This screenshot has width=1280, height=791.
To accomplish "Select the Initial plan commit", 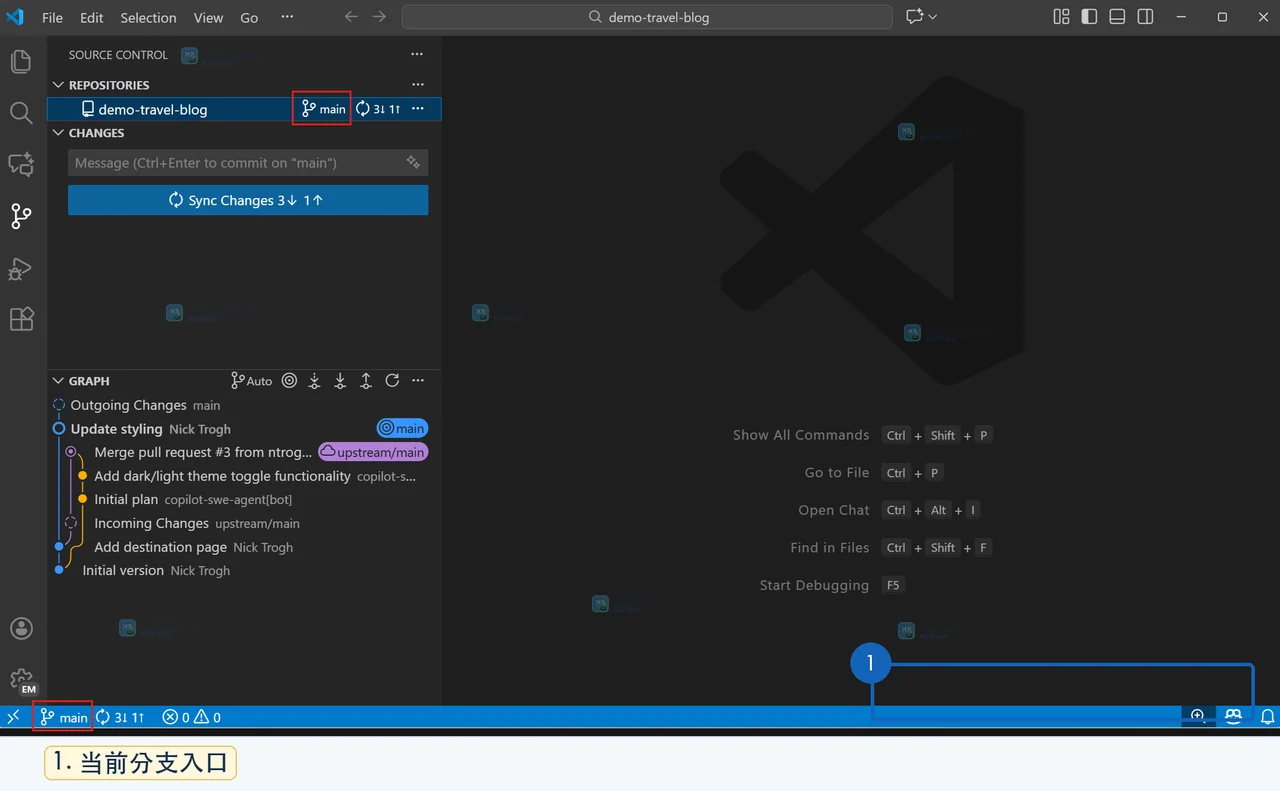I will coord(244,499).
